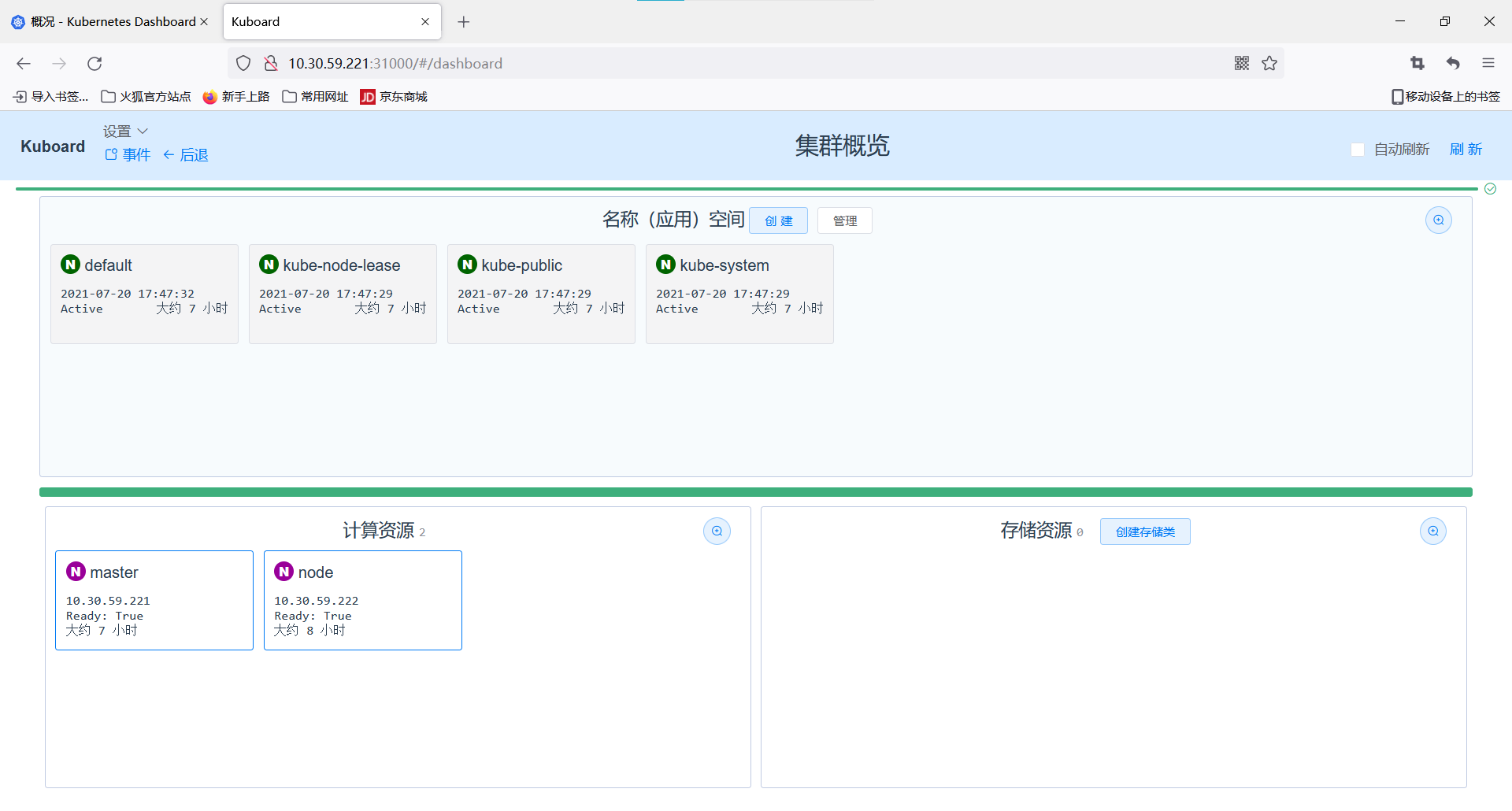Open the 火狐官方站点 bookmark folder
This screenshot has height=811, width=1512.
[146, 97]
